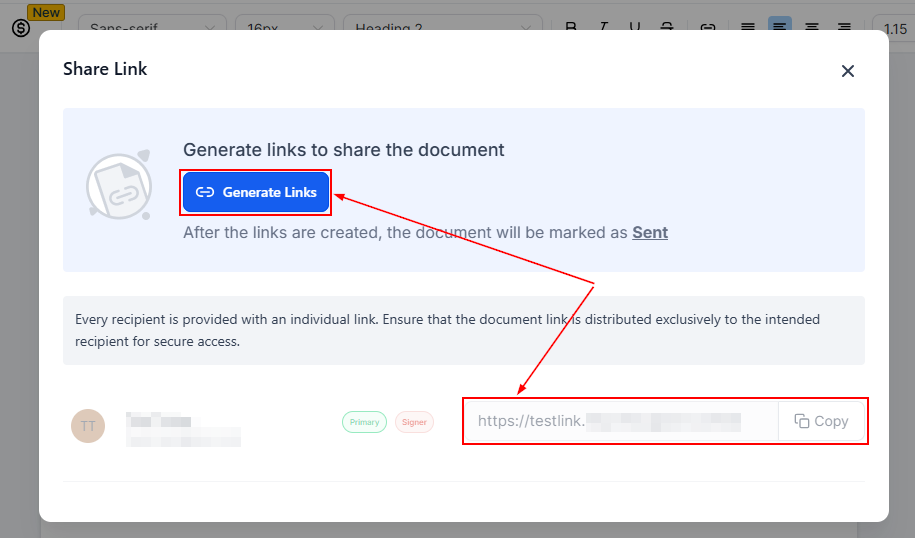Click the pink Signer badge
The image size is (915, 538).
414,422
